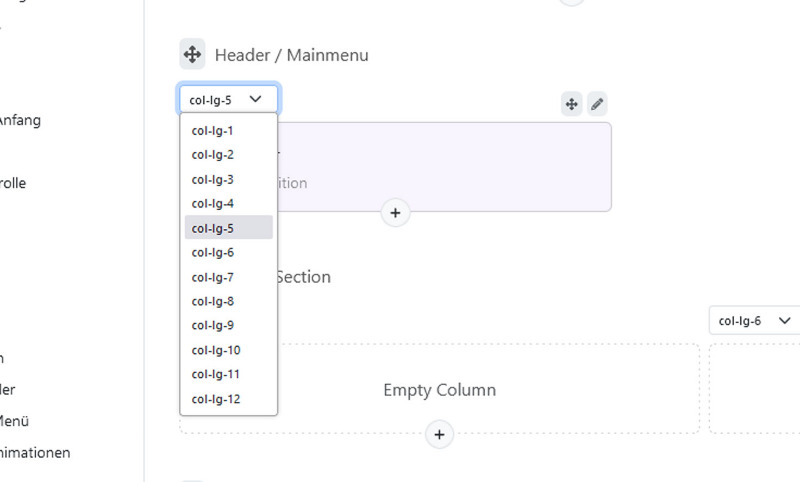The height and width of the screenshot is (482, 800).
Task: Choose col-lg-4 width option
Action: (229, 204)
